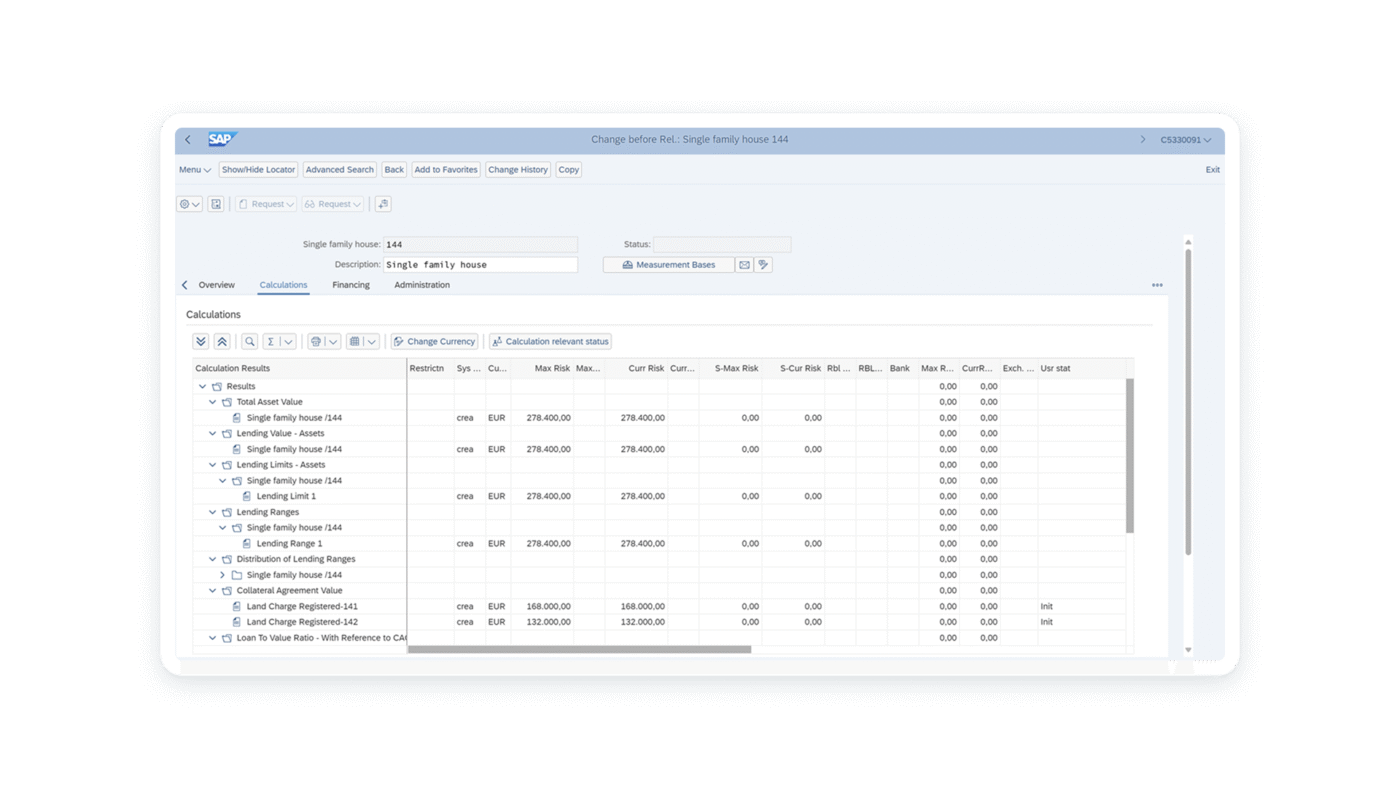Click the notes/annotate icon next to the envelope

tap(762, 264)
